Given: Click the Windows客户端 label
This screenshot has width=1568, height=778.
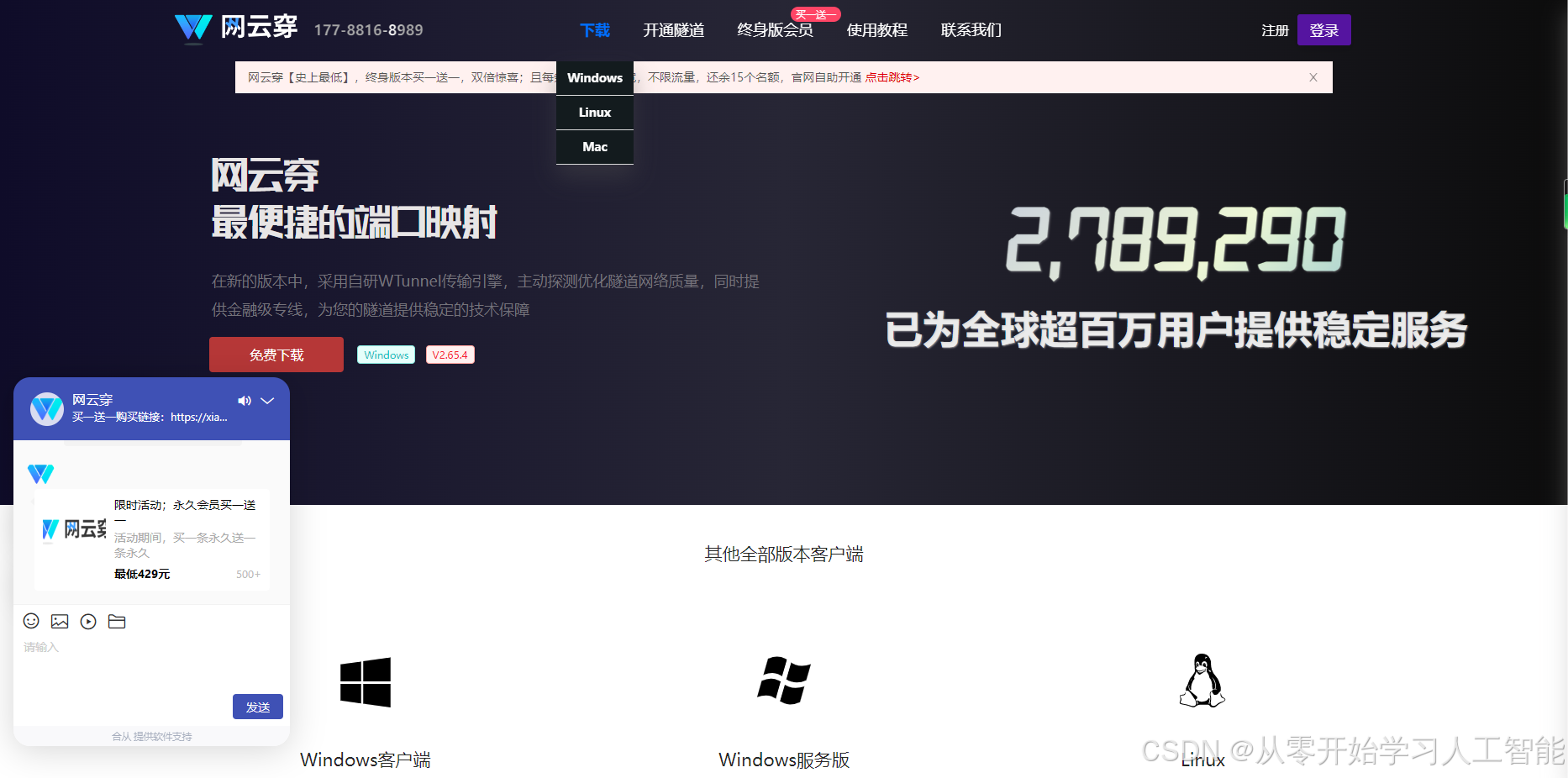Looking at the screenshot, I should [x=366, y=760].
